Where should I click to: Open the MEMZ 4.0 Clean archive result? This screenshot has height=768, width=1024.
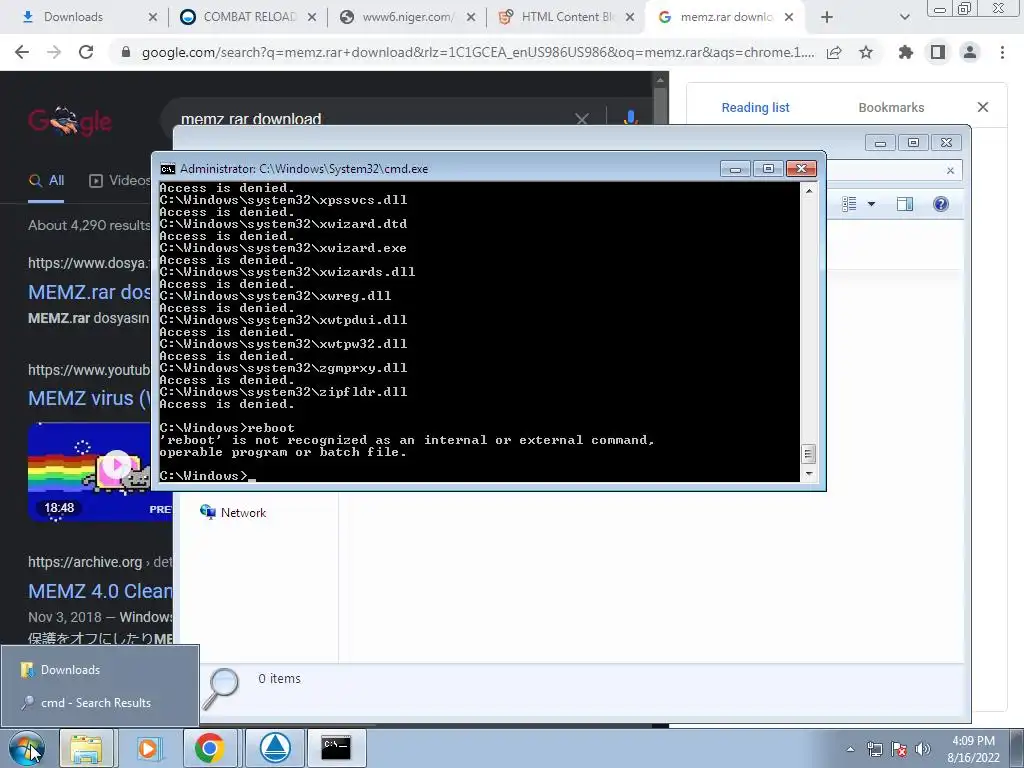[100, 591]
